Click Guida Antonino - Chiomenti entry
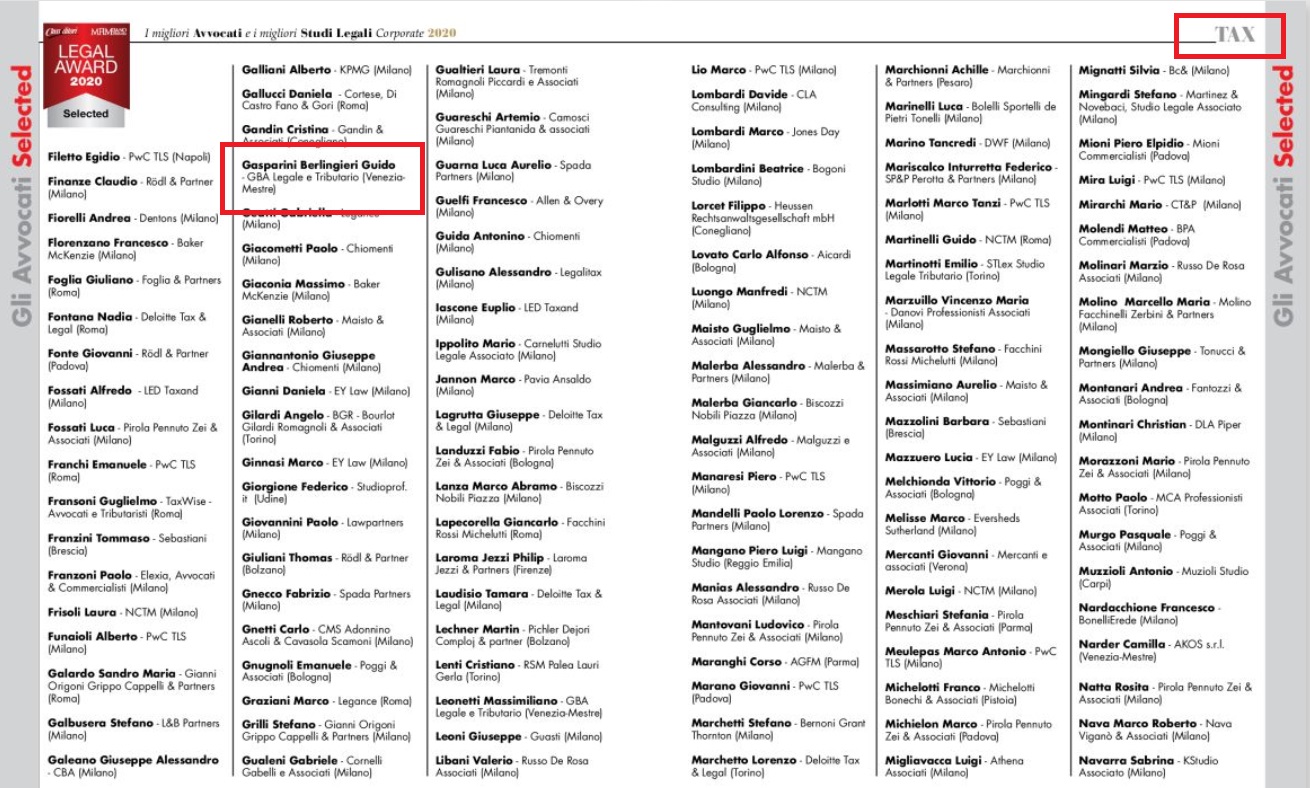This screenshot has height=788, width=1310. 507,242
